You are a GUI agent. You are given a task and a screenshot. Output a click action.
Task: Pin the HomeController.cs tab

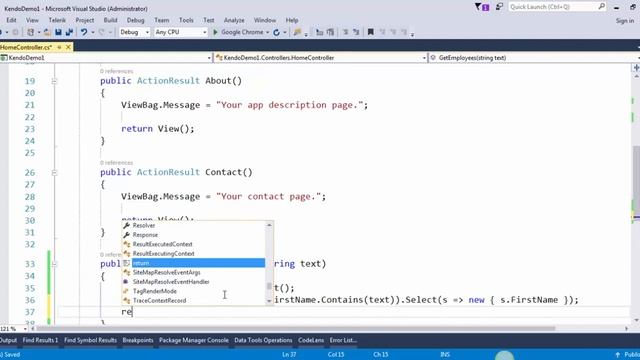(x=59, y=47)
